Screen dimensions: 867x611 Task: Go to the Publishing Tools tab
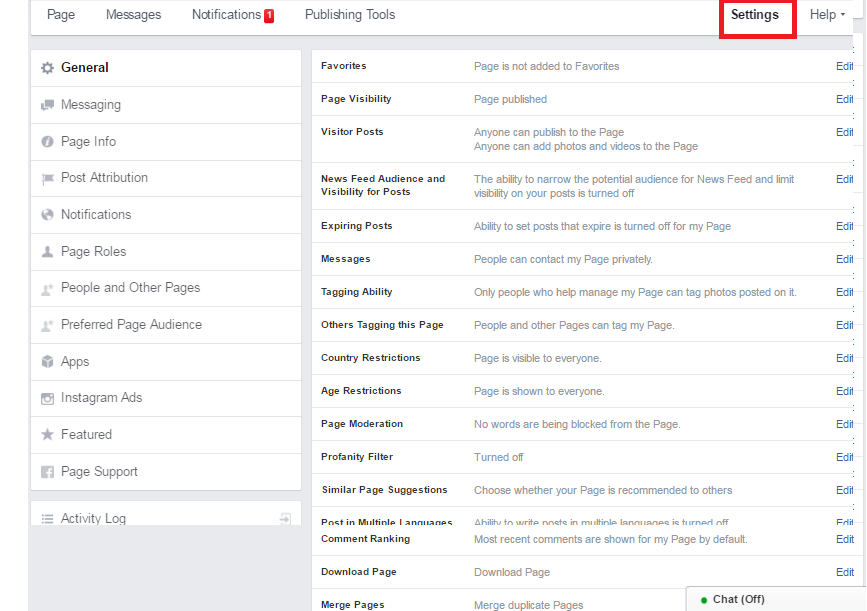click(x=350, y=15)
